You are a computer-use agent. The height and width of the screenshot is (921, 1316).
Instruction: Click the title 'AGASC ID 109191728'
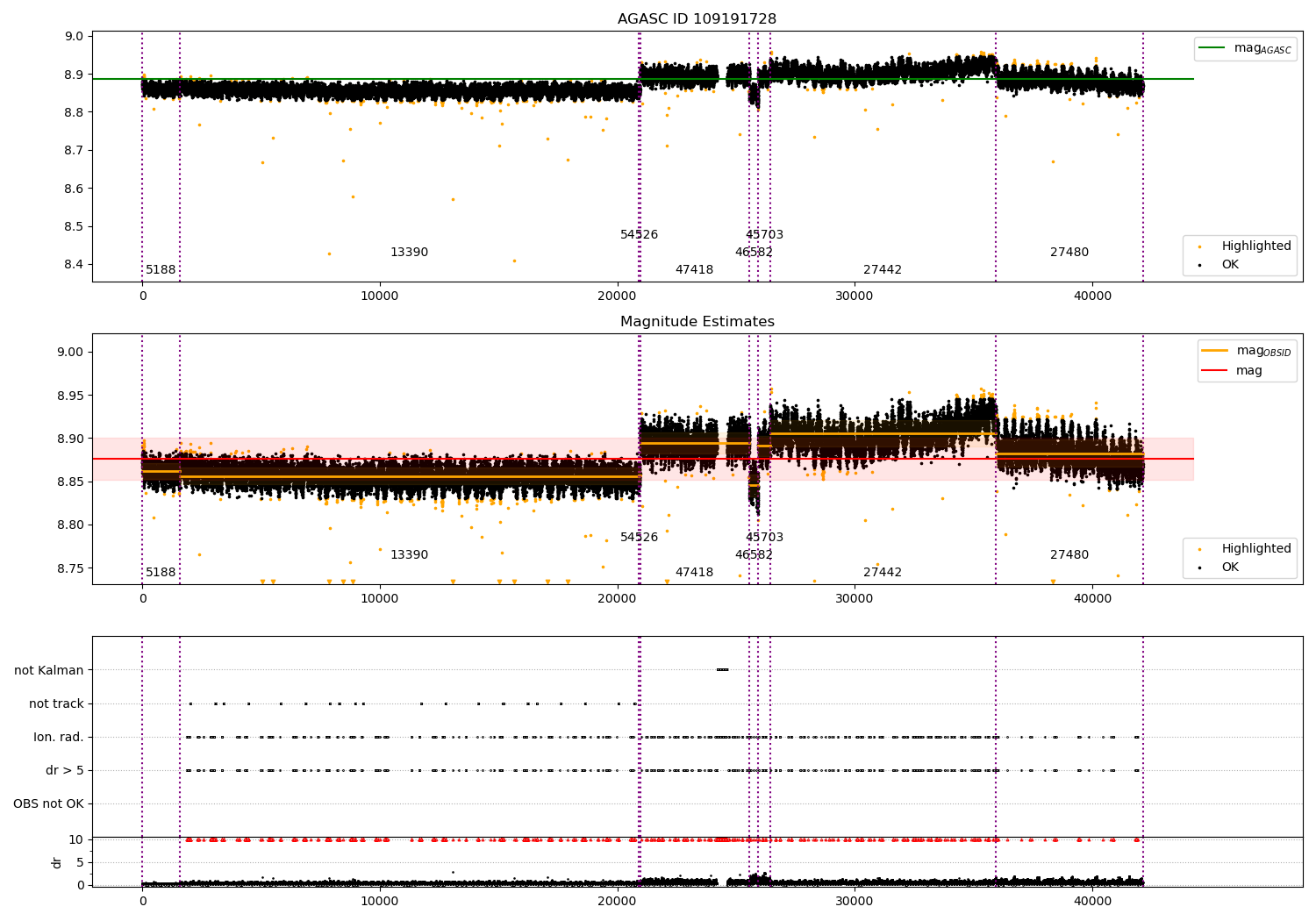(x=697, y=19)
